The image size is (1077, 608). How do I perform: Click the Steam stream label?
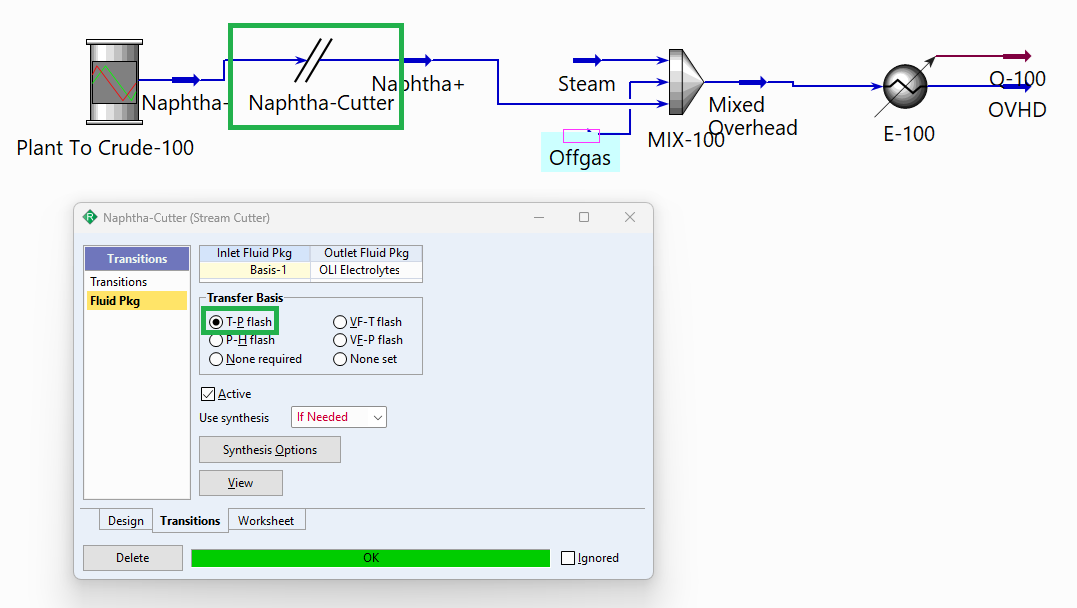pyautogui.click(x=587, y=84)
